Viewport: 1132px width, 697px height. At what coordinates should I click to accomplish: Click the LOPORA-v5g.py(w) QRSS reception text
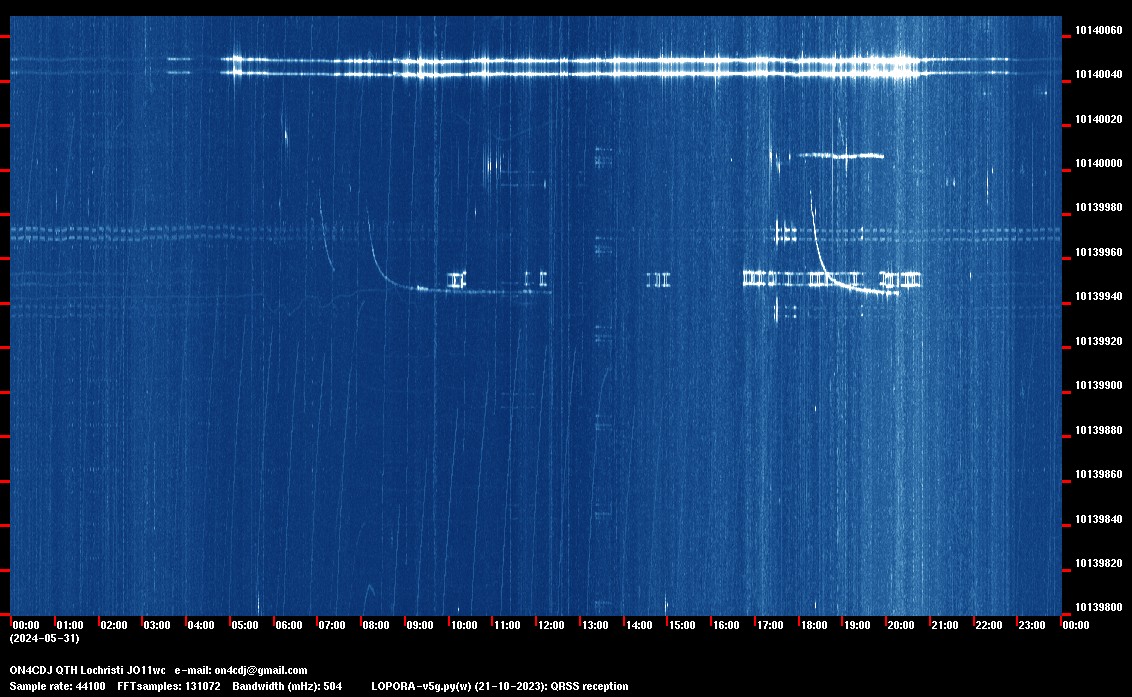click(500, 686)
